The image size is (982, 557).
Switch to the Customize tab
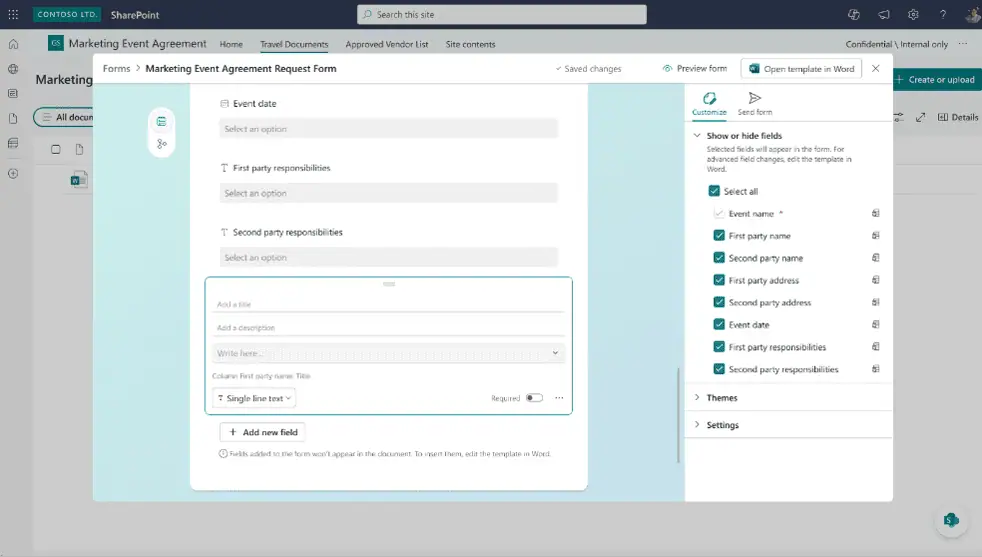(x=709, y=104)
